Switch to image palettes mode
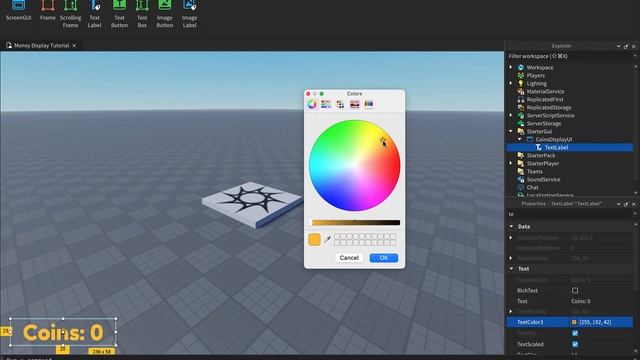Image resolution: width=640 pixels, height=360 pixels. tap(354, 104)
